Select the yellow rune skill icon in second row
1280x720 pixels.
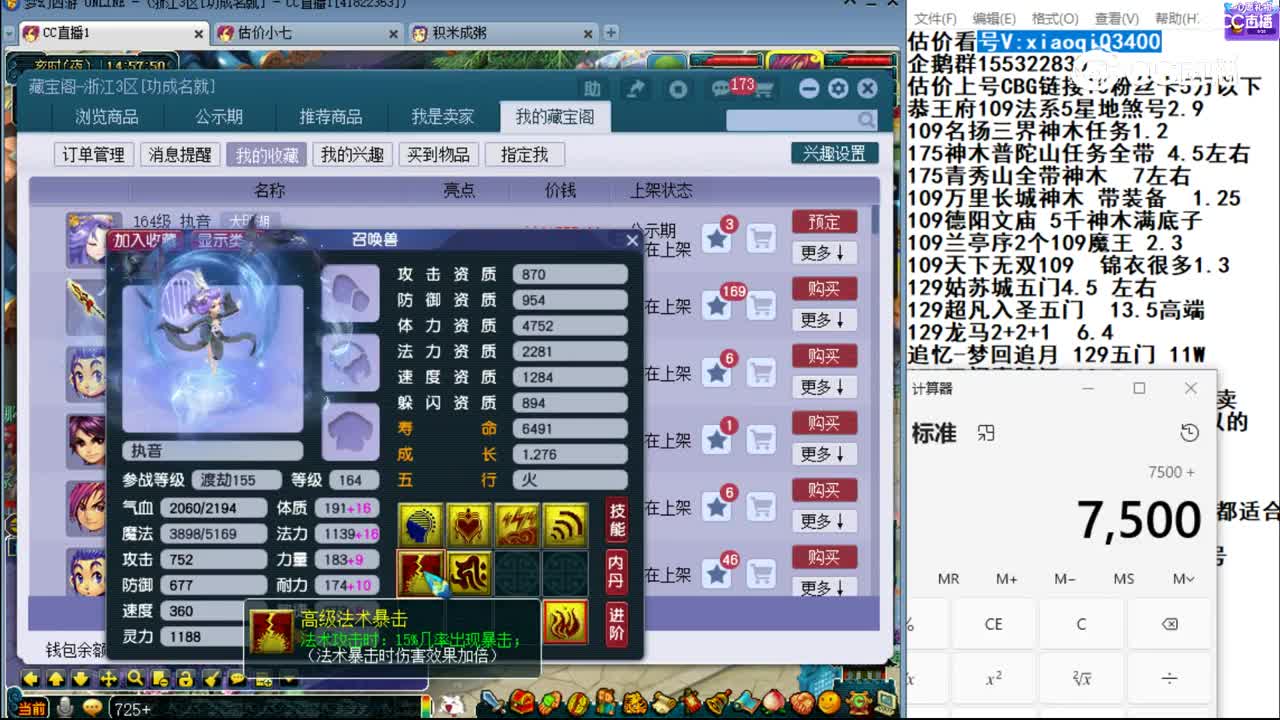point(469,572)
